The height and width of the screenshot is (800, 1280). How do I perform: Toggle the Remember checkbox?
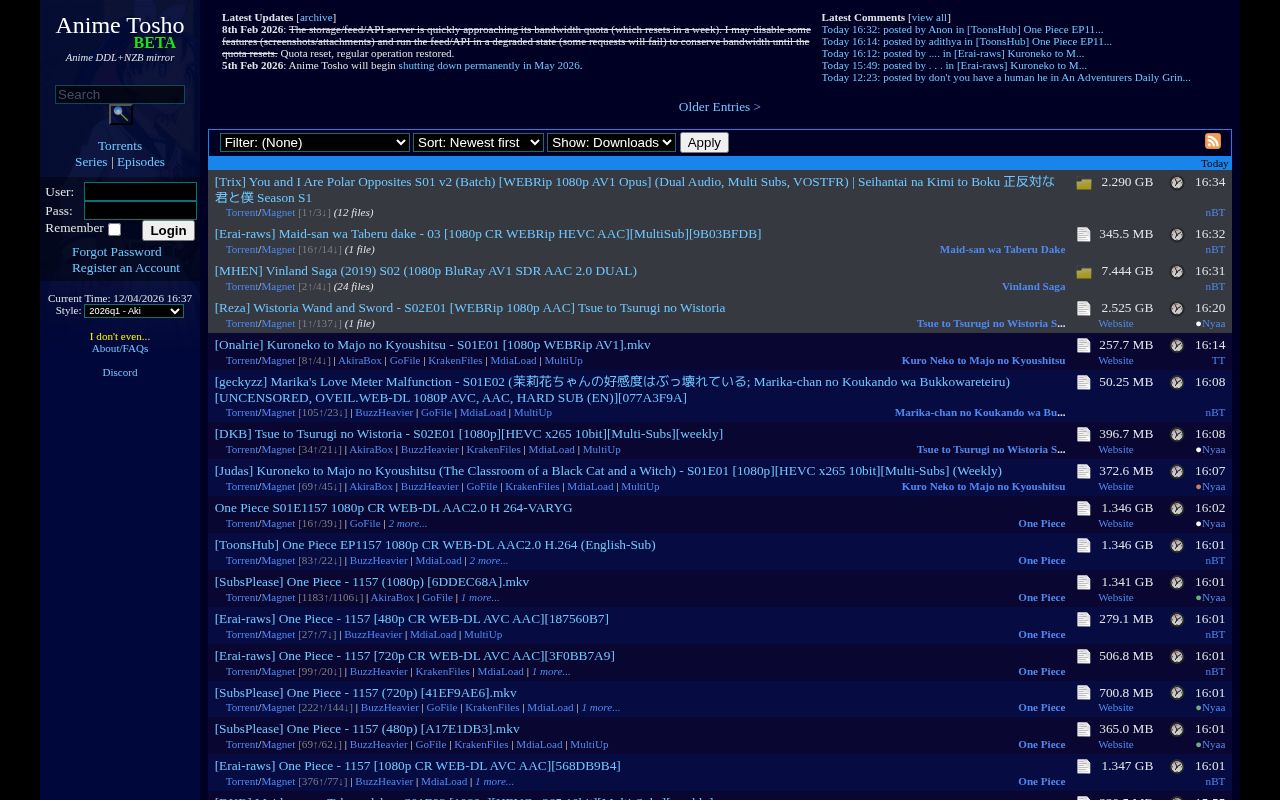coord(114,229)
